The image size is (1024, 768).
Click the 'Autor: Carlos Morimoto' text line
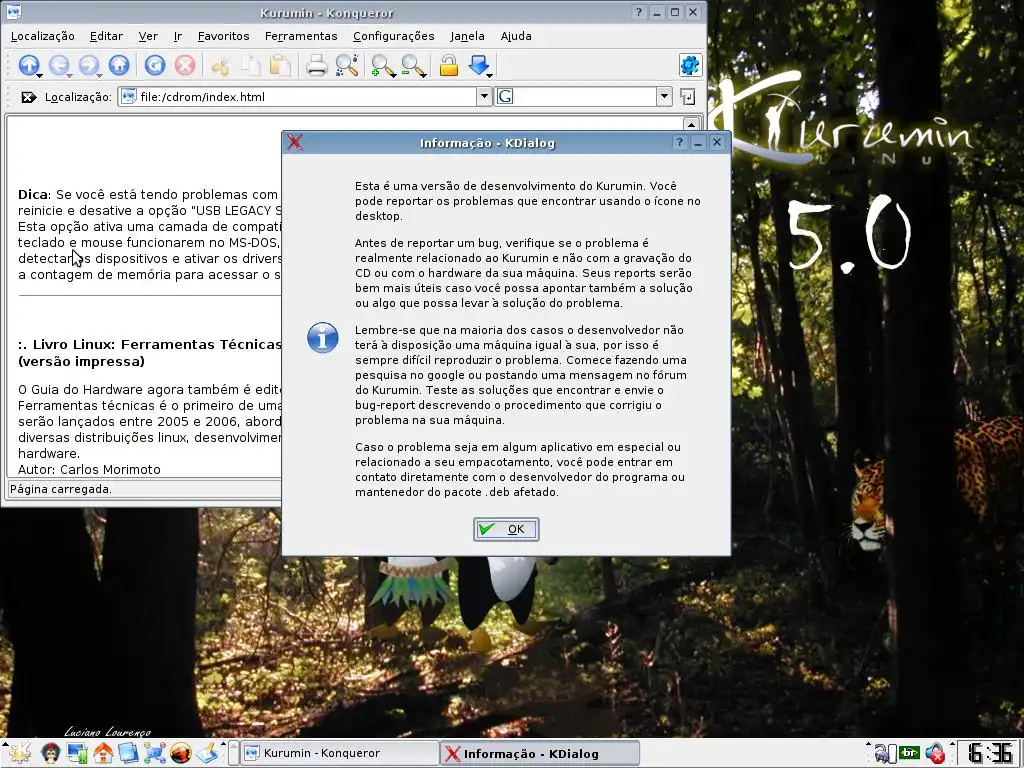(89, 470)
